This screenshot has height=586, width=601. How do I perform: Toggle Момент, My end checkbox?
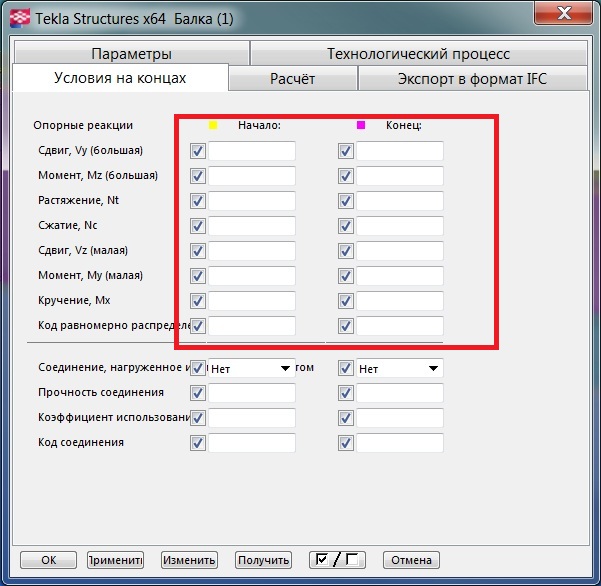pos(346,276)
